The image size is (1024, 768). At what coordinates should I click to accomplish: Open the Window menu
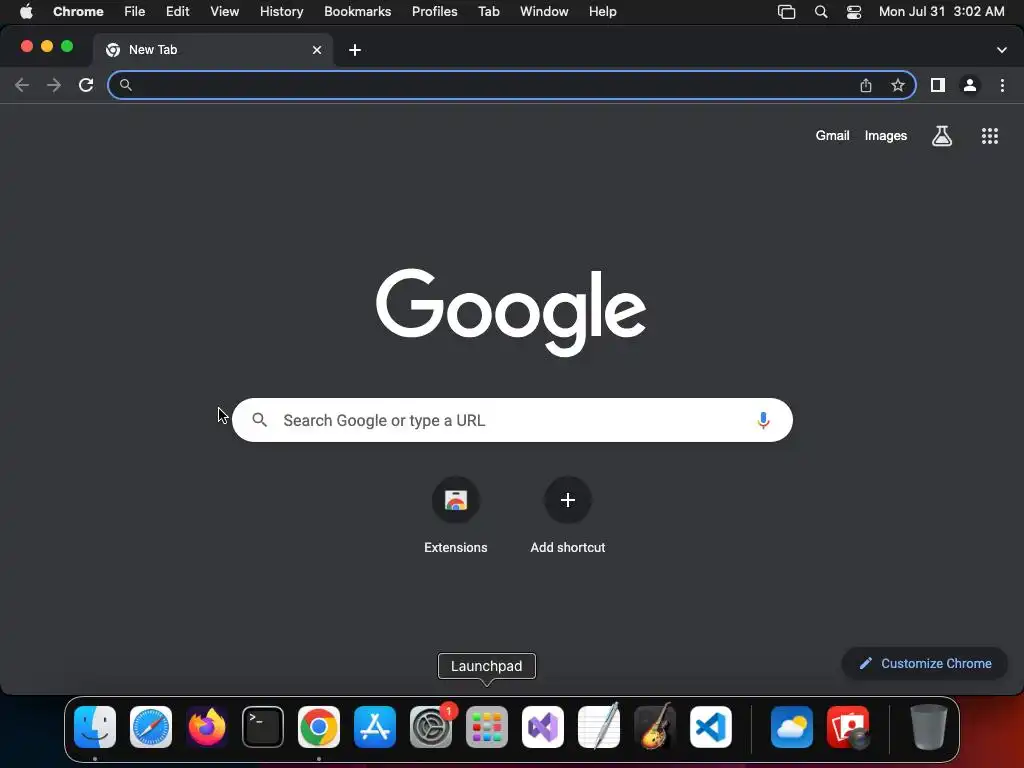tap(544, 12)
